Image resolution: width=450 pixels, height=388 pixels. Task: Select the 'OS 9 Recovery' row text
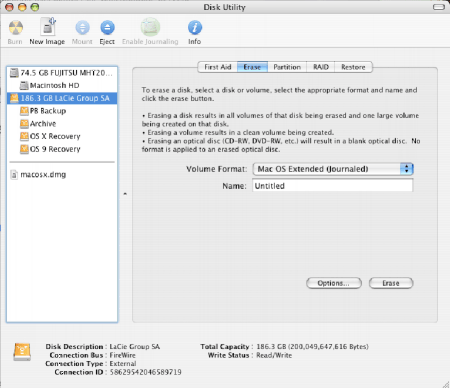pos(55,149)
